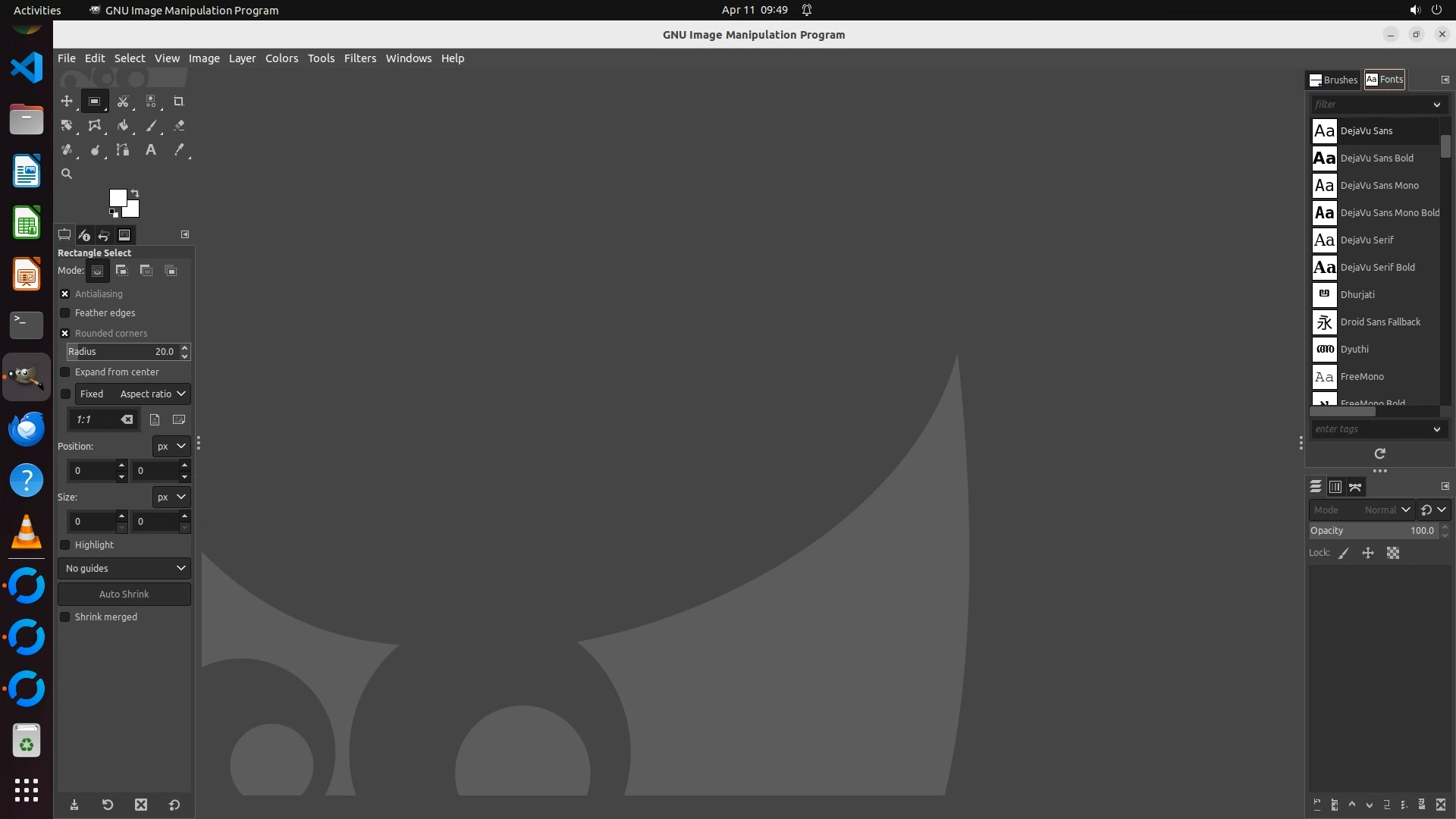Select the Bucket Fill tool
This screenshot has width=1456, height=819.
tap(123, 126)
